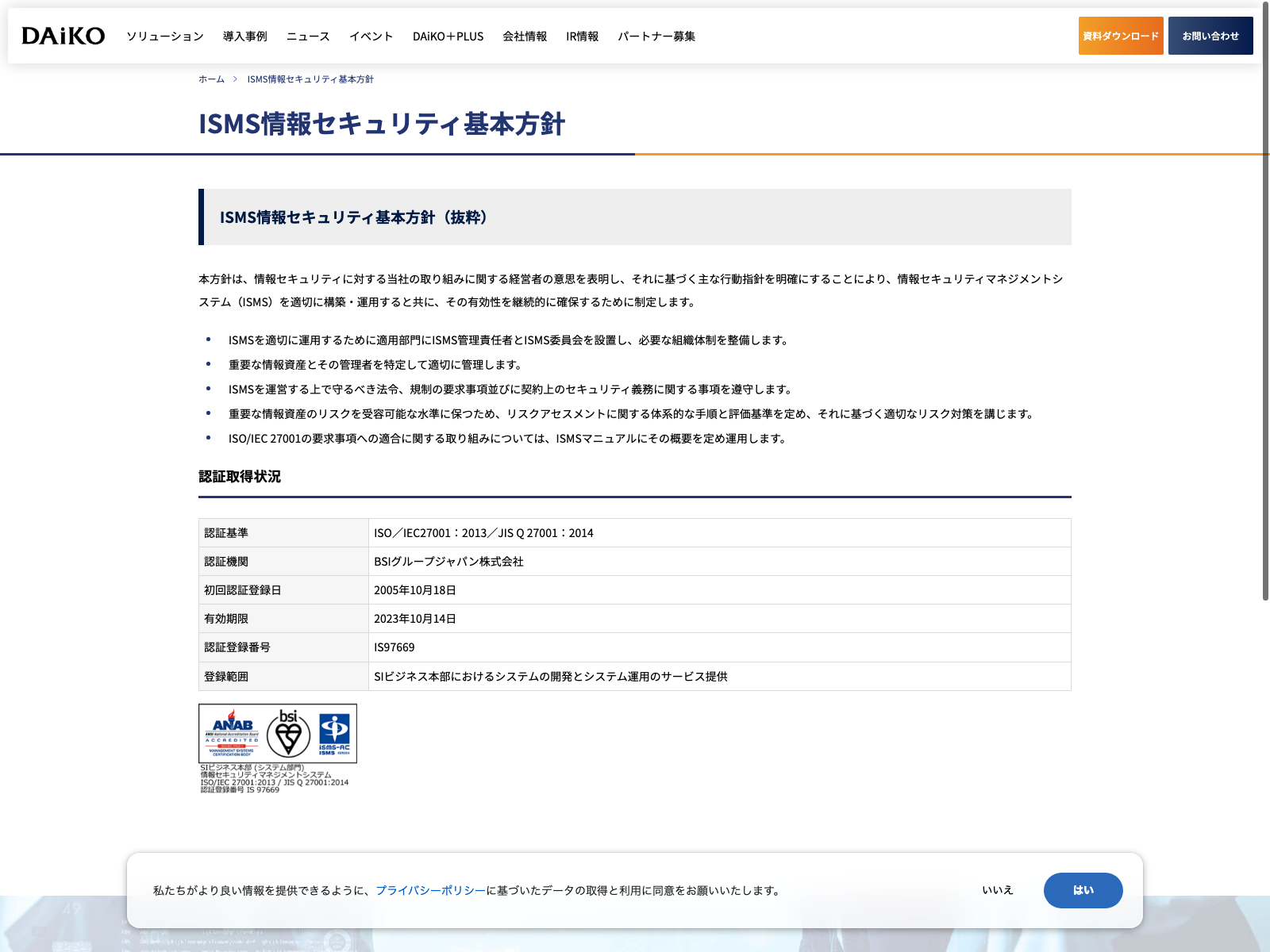Screen dimensions: 1270x952
Task: Open the プライバシーポリシー link
Action: [x=430, y=891]
